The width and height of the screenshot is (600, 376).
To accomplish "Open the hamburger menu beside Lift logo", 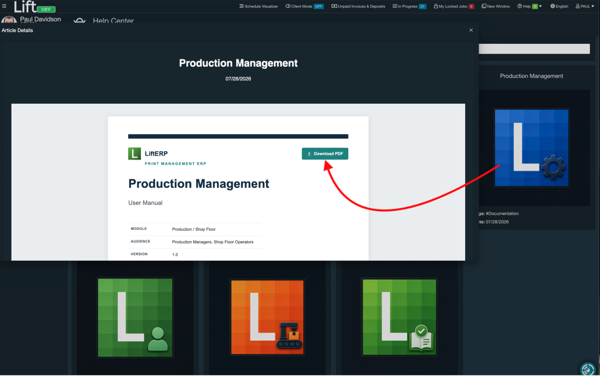I will pyautogui.click(x=4, y=6).
